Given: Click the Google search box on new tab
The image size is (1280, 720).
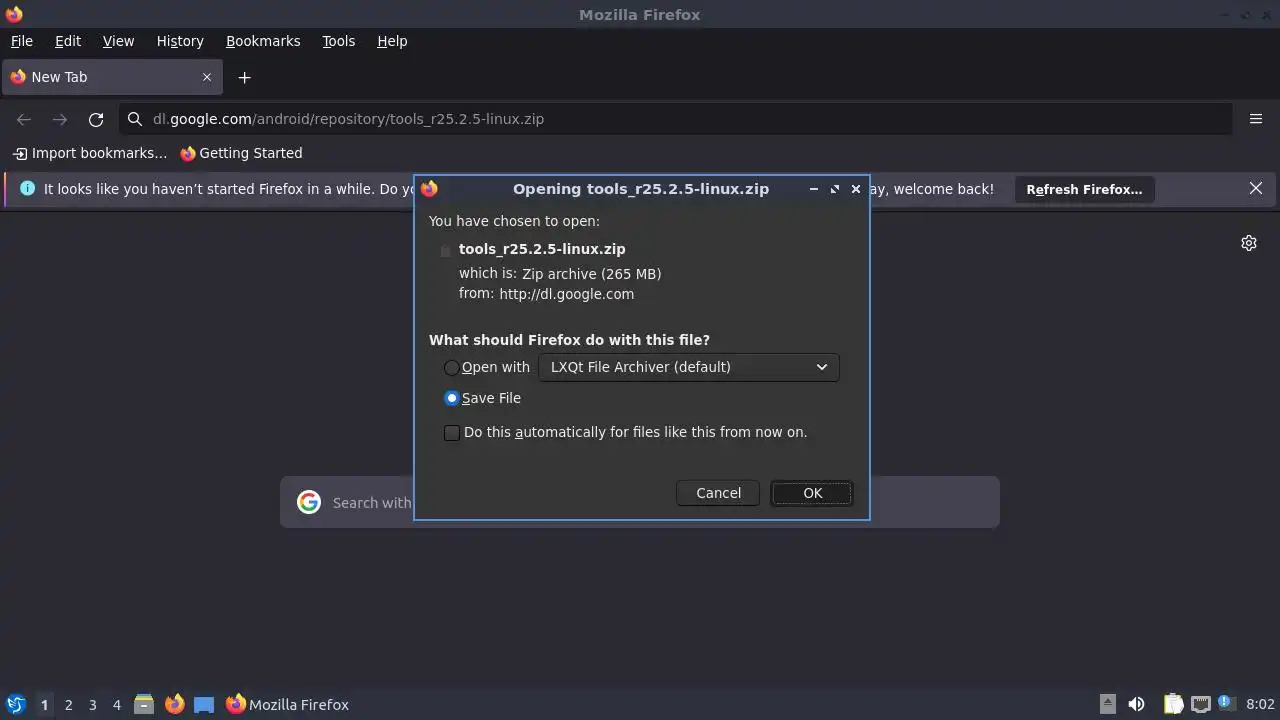Looking at the screenshot, I should [640, 502].
